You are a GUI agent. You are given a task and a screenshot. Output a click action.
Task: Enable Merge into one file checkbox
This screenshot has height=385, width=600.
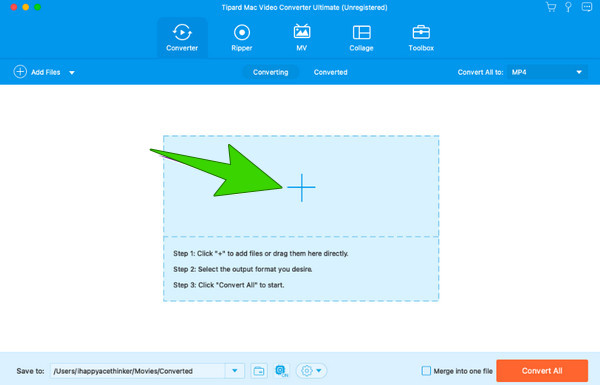point(426,370)
